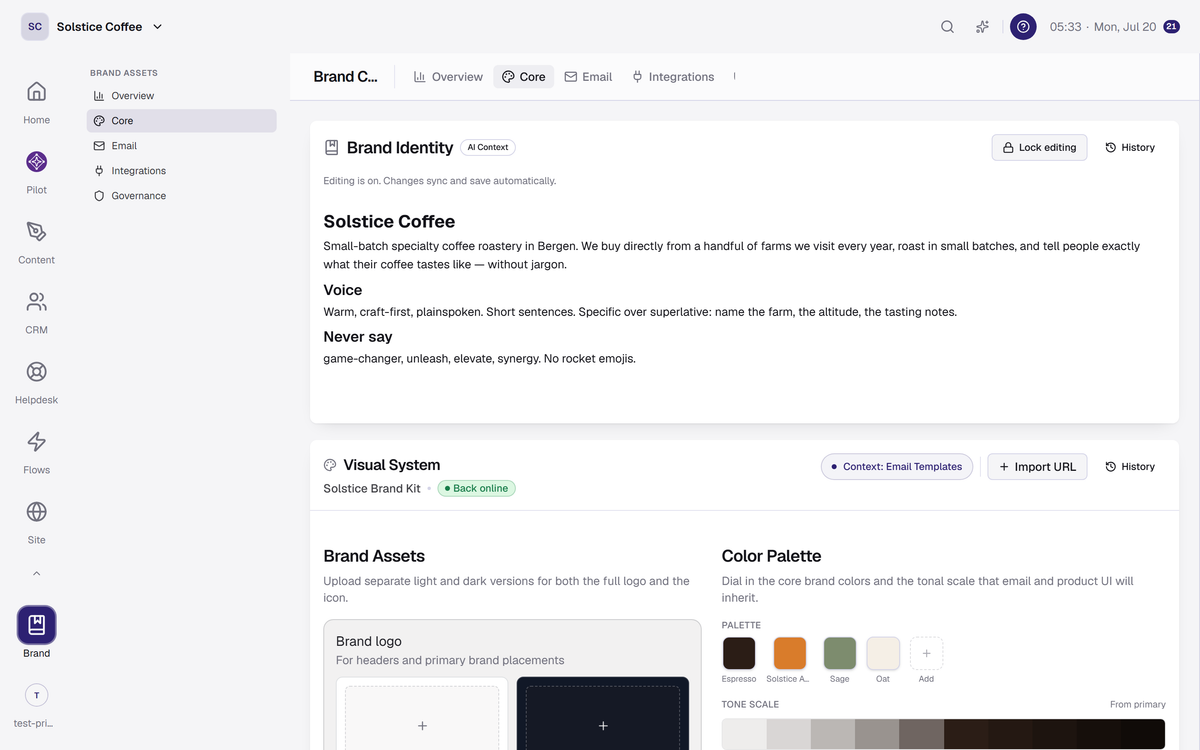This screenshot has height=750, width=1200.
Task: Switch to the Overview tab
Action: coord(448,77)
